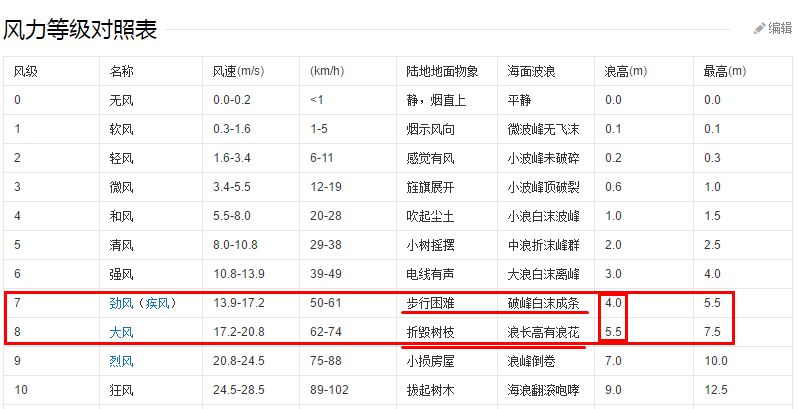Select the 烟示风向 land description
797x409 pixels.
point(431,130)
